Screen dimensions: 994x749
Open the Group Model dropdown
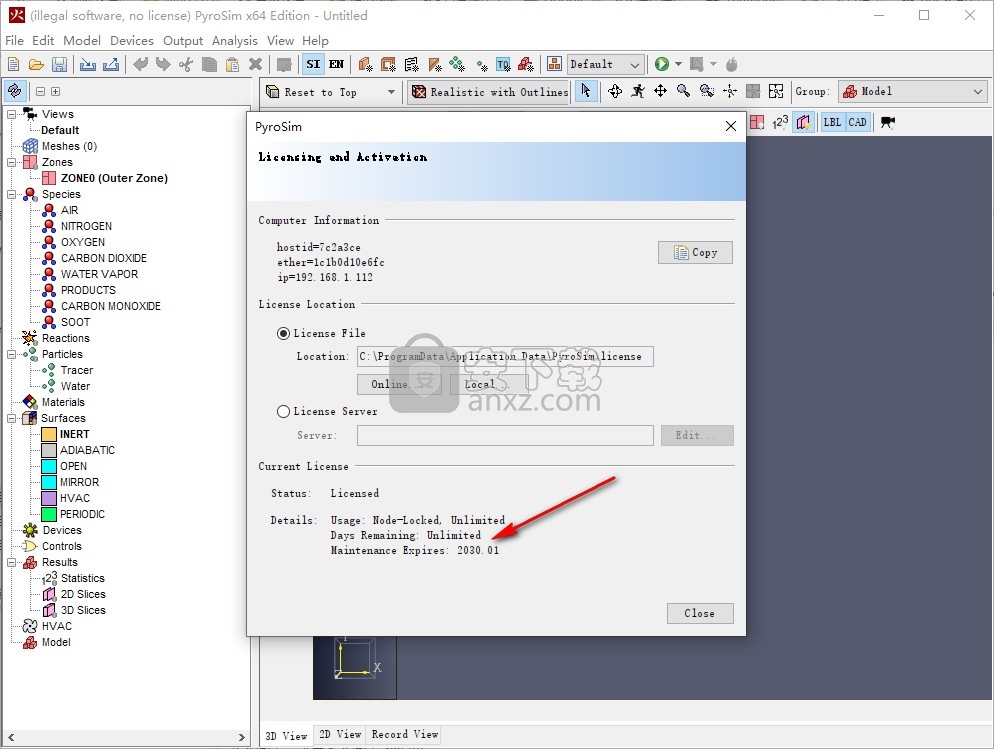[x=913, y=91]
